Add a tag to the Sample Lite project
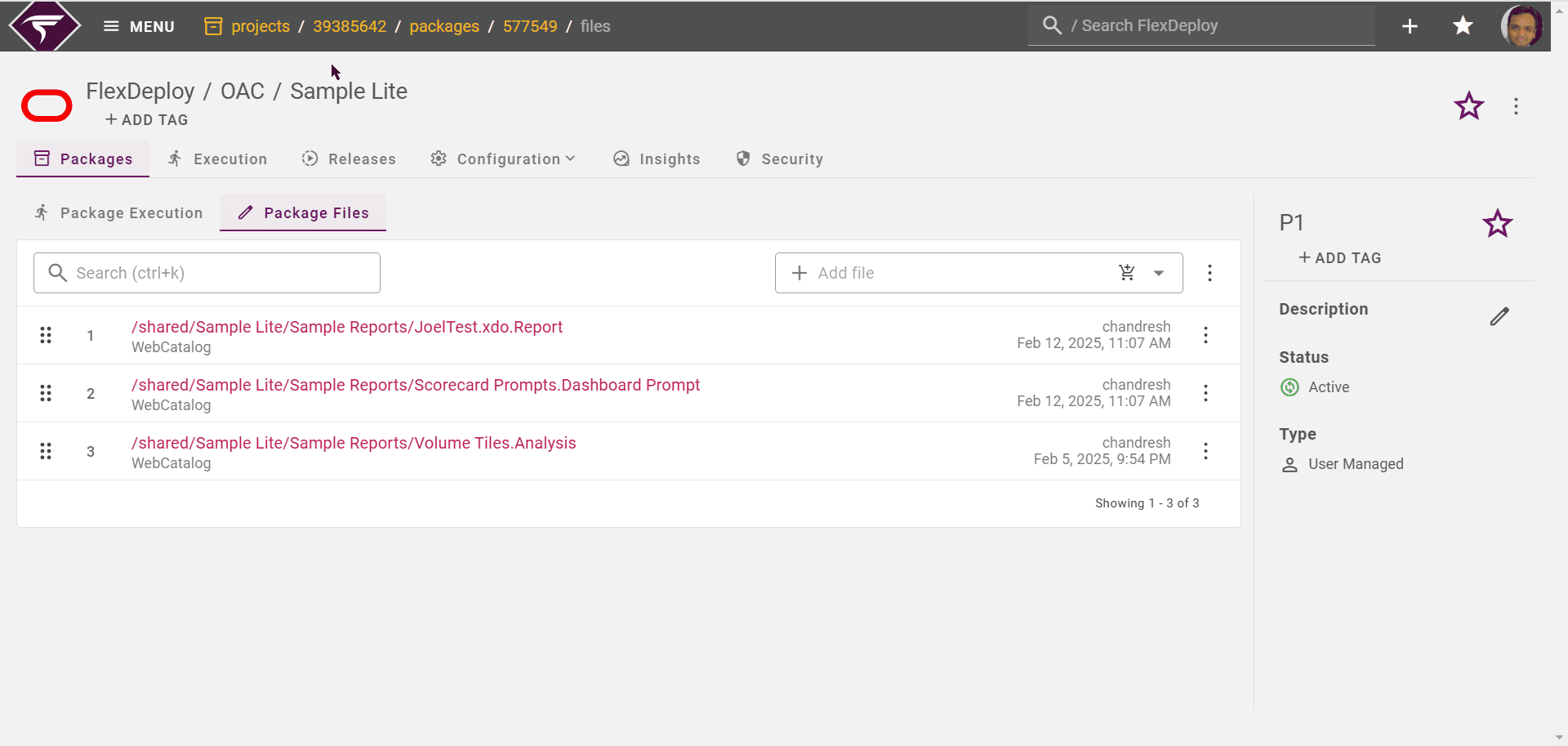Screen dimensions: 1568x746 [x=147, y=120]
